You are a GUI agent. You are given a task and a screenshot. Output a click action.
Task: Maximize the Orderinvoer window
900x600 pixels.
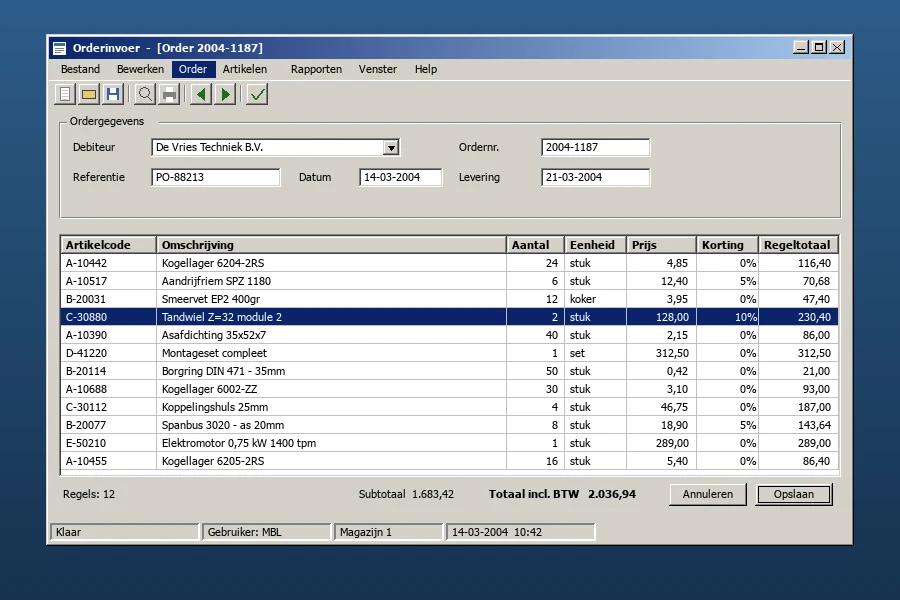point(819,47)
